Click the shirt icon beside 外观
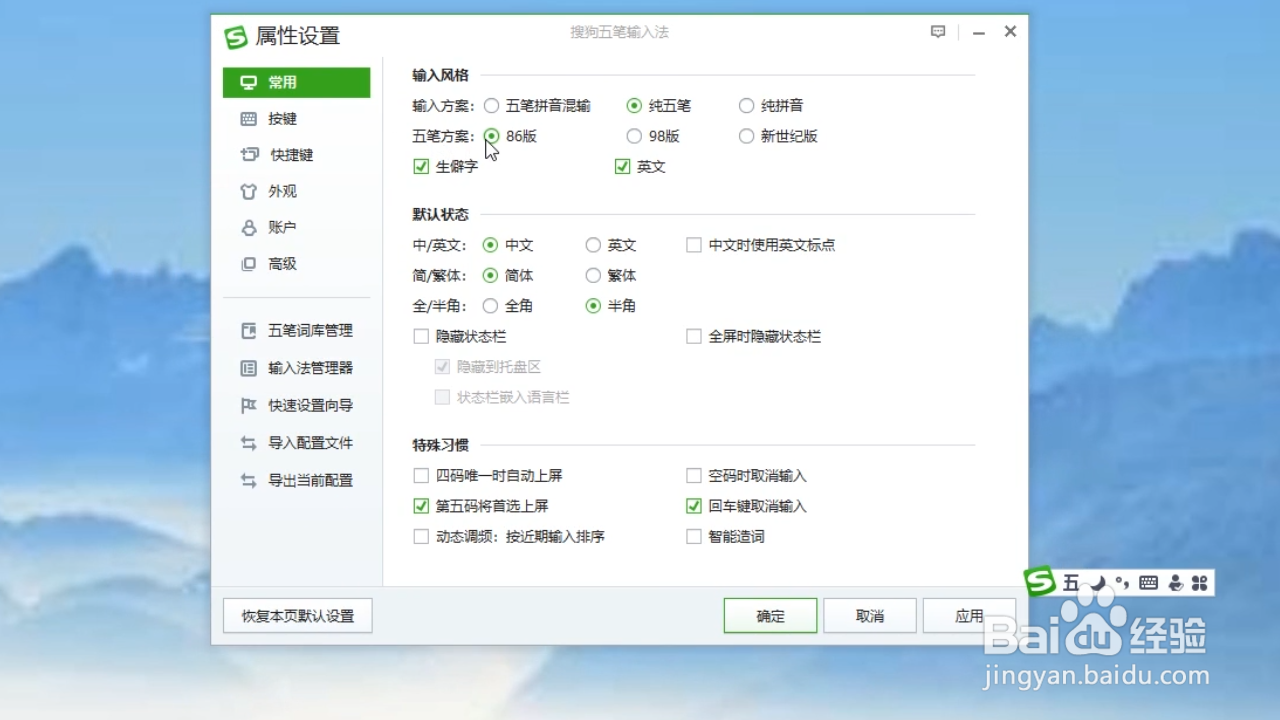Screen dimensions: 1280x720 pos(249,191)
